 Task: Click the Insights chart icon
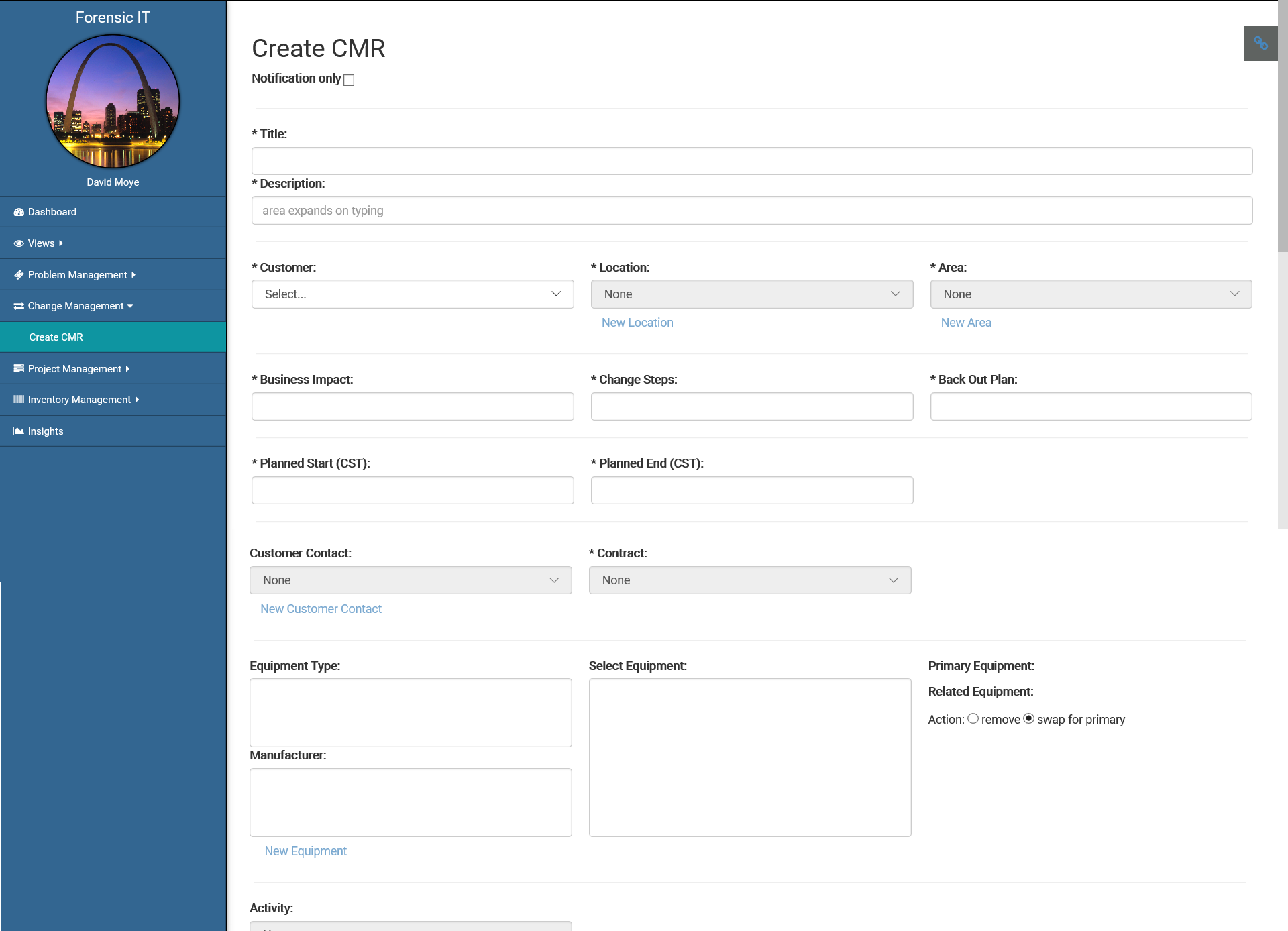click(19, 431)
